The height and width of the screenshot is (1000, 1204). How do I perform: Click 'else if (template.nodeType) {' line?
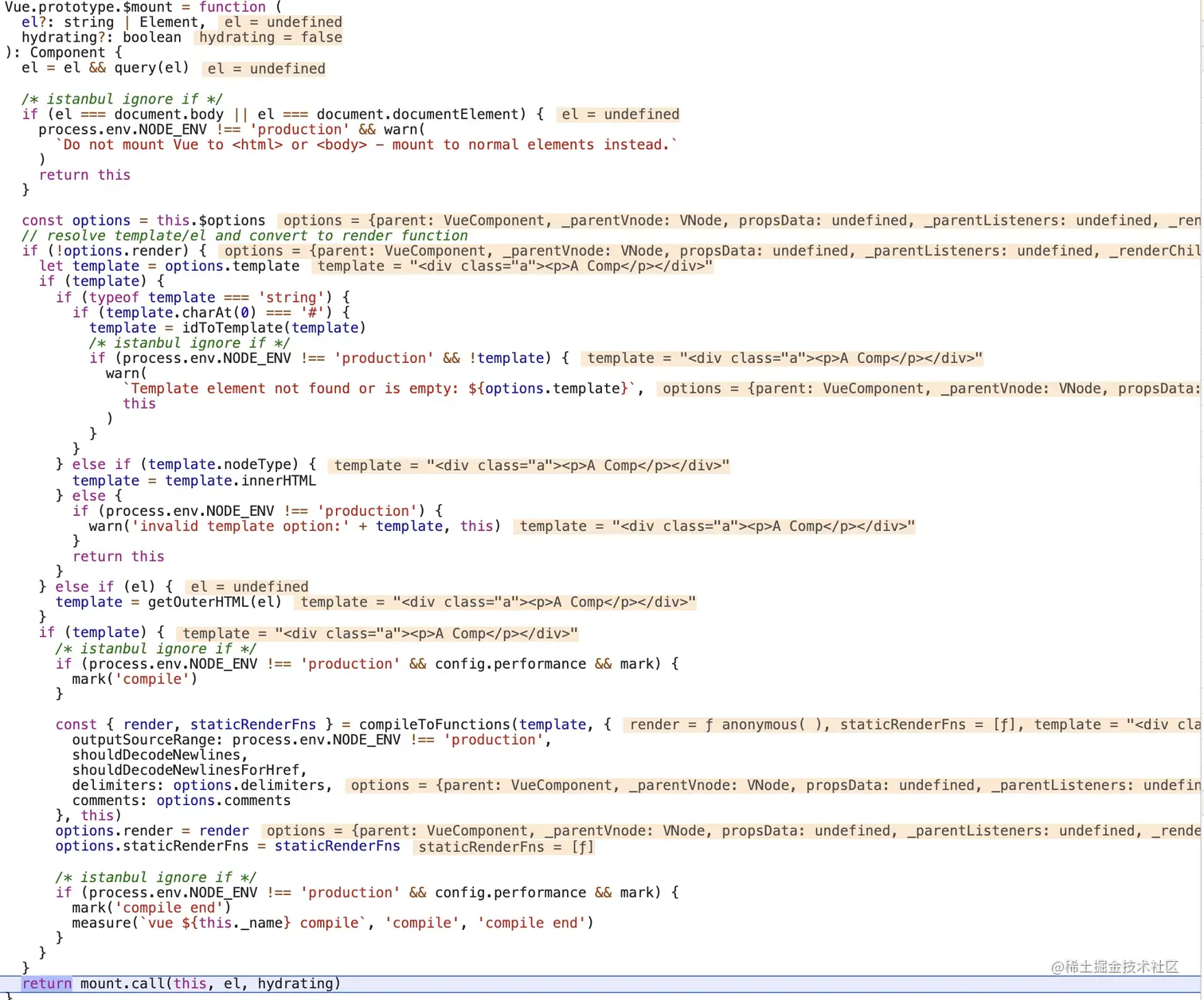tap(186, 464)
